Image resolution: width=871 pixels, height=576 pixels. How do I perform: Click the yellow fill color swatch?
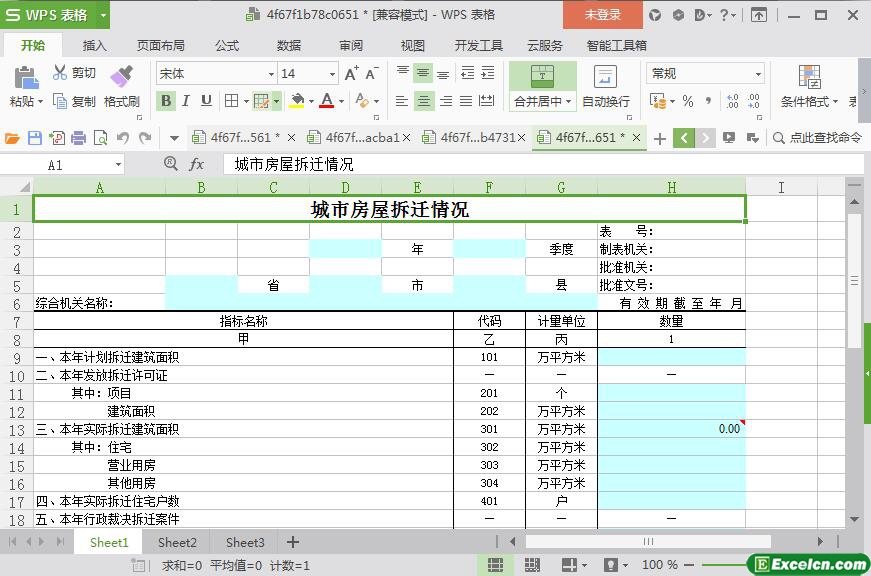[296, 101]
